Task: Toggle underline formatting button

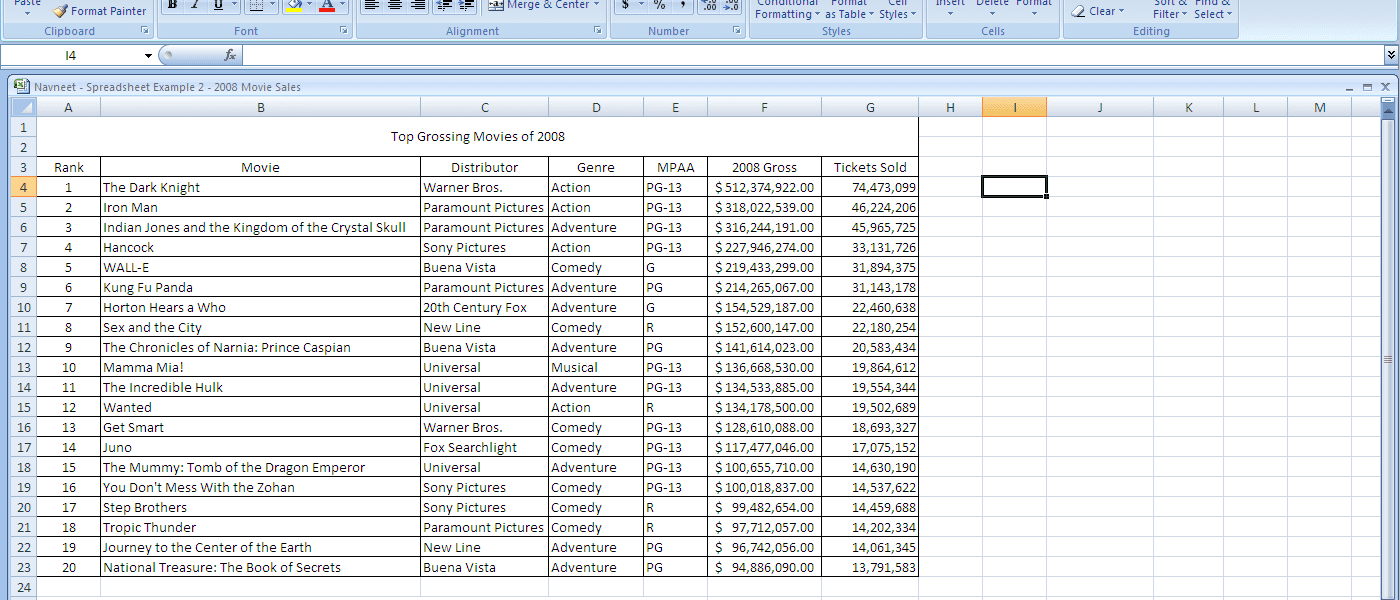Action: (218, 5)
